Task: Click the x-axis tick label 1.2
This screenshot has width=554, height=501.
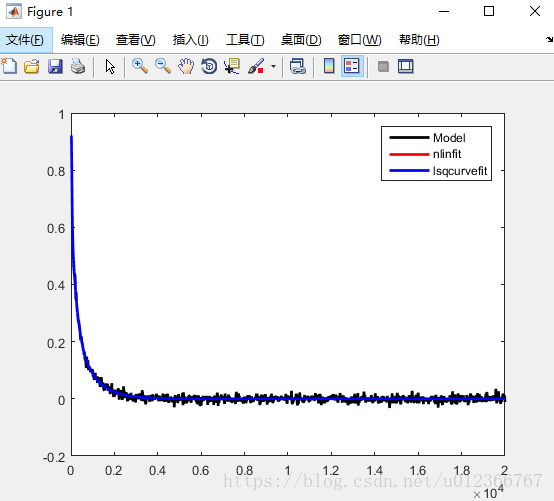Action: (x=331, y=471)
